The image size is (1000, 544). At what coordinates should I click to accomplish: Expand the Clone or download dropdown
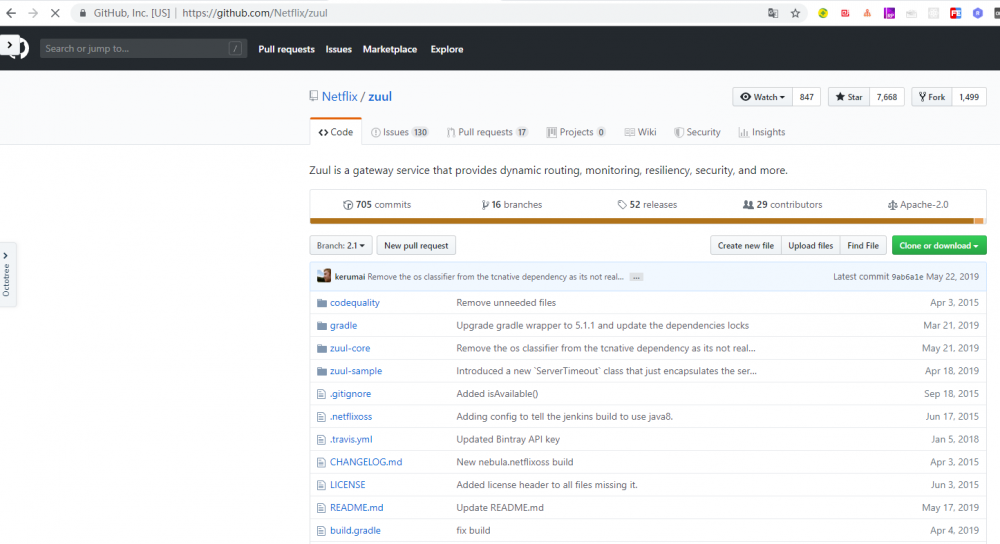(939, 245)
